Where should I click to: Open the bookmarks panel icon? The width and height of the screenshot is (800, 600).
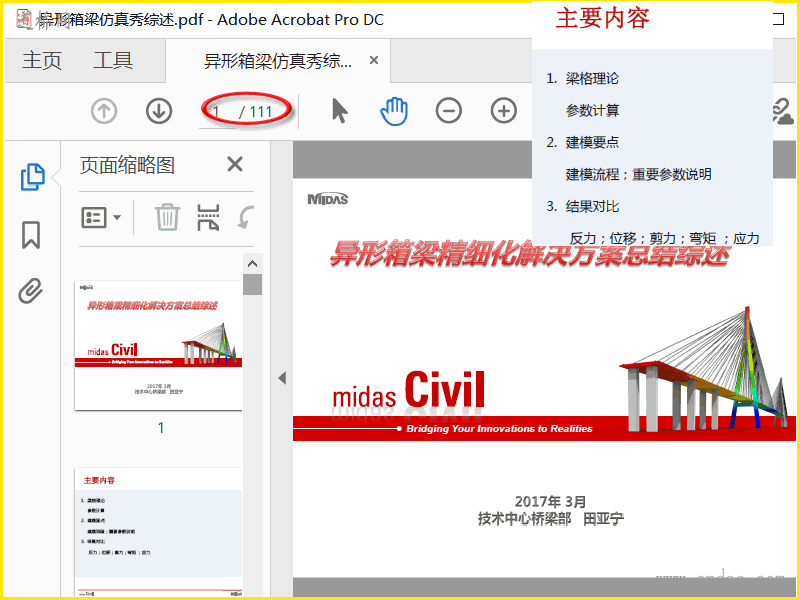pyautogui.click(x=31, y=235)
